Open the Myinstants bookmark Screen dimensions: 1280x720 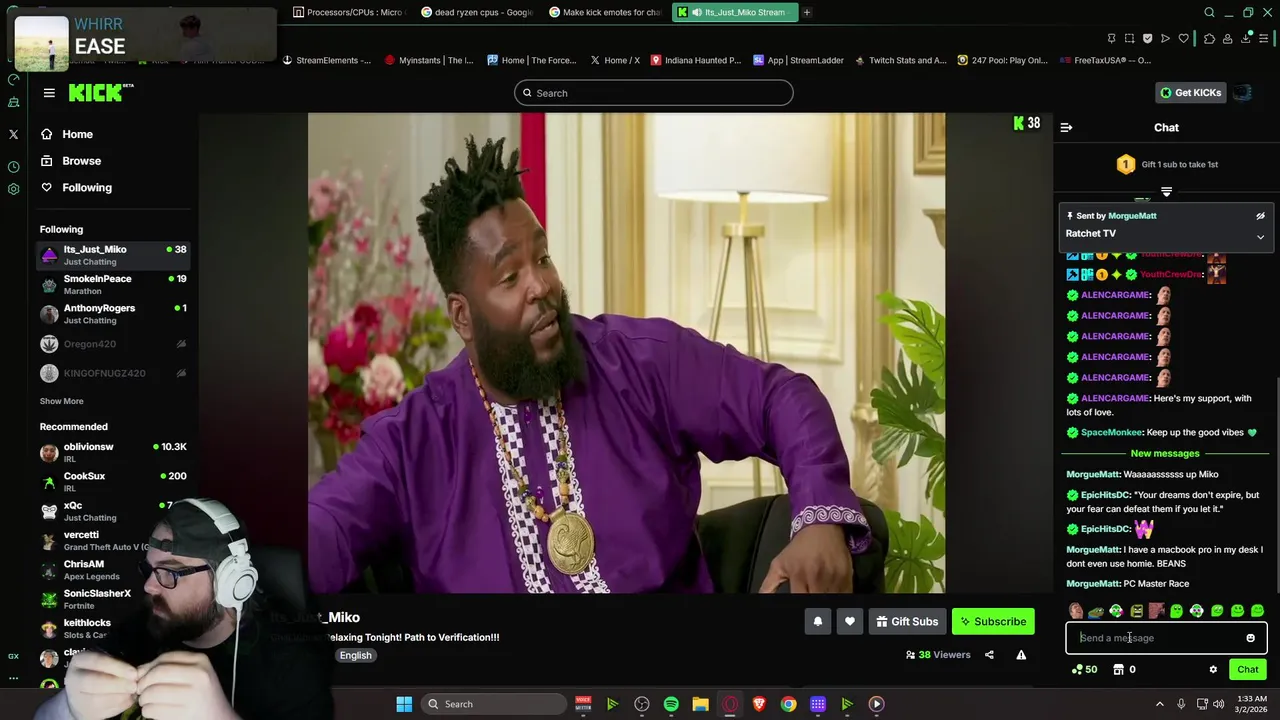point(429,60)
